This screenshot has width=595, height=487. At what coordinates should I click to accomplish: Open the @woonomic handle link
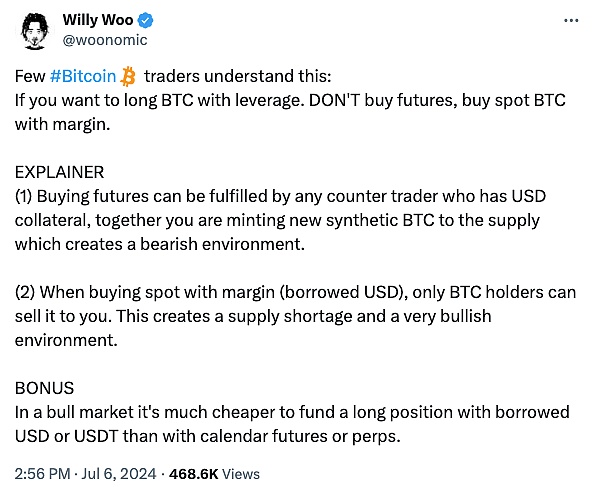105,40
